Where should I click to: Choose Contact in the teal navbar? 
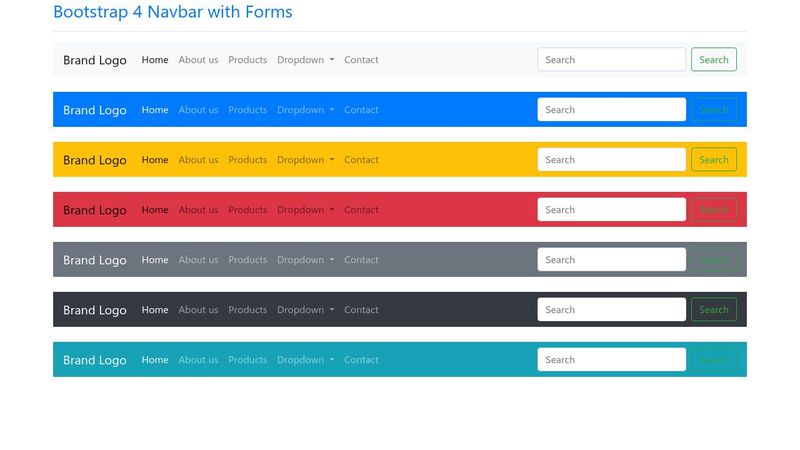click(361, 360)
